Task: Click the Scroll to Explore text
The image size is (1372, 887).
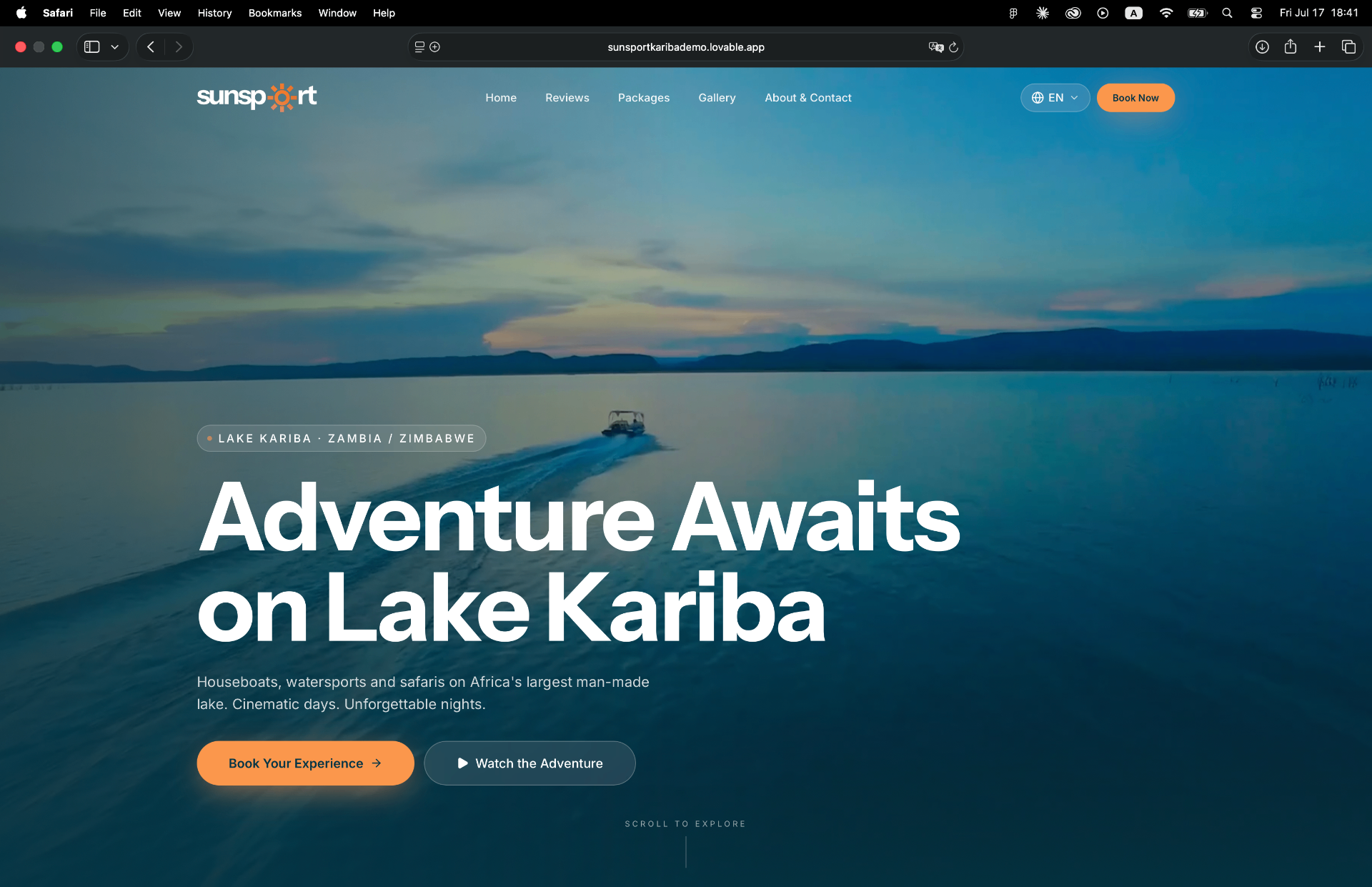Action: [685, 824]
